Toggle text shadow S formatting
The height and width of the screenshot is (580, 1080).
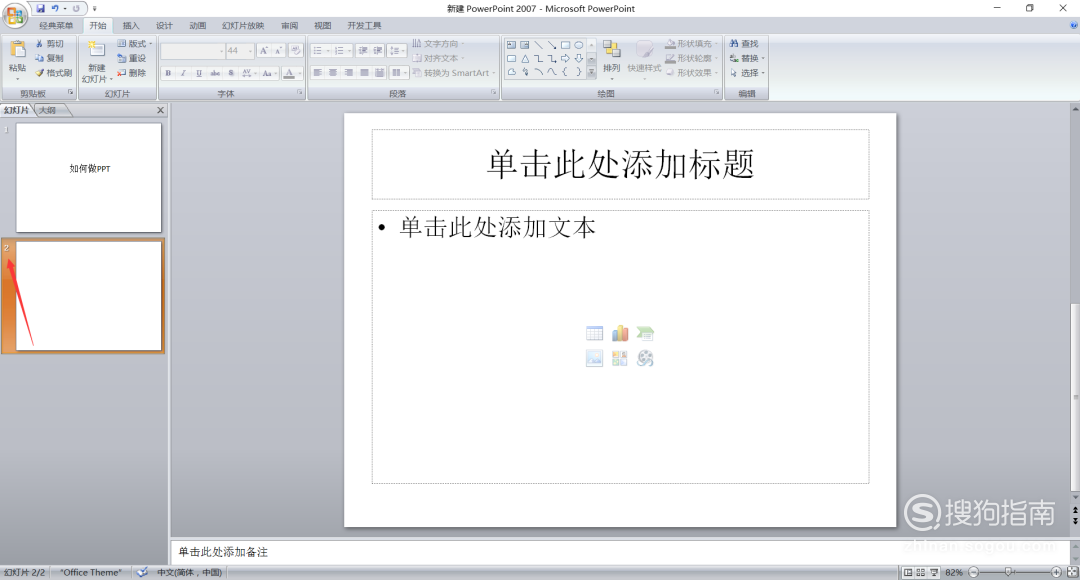pos(231,72)
